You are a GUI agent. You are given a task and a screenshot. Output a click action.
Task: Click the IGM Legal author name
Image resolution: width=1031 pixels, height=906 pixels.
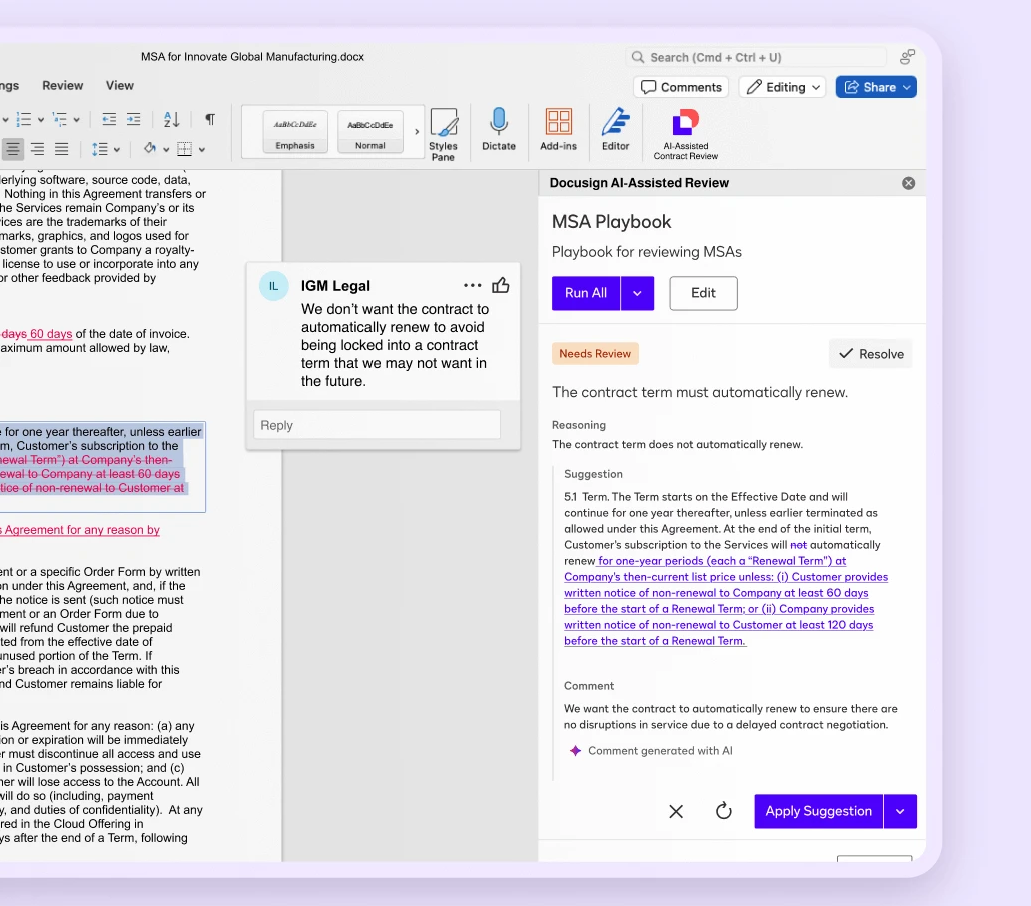[x=335, y=286]
